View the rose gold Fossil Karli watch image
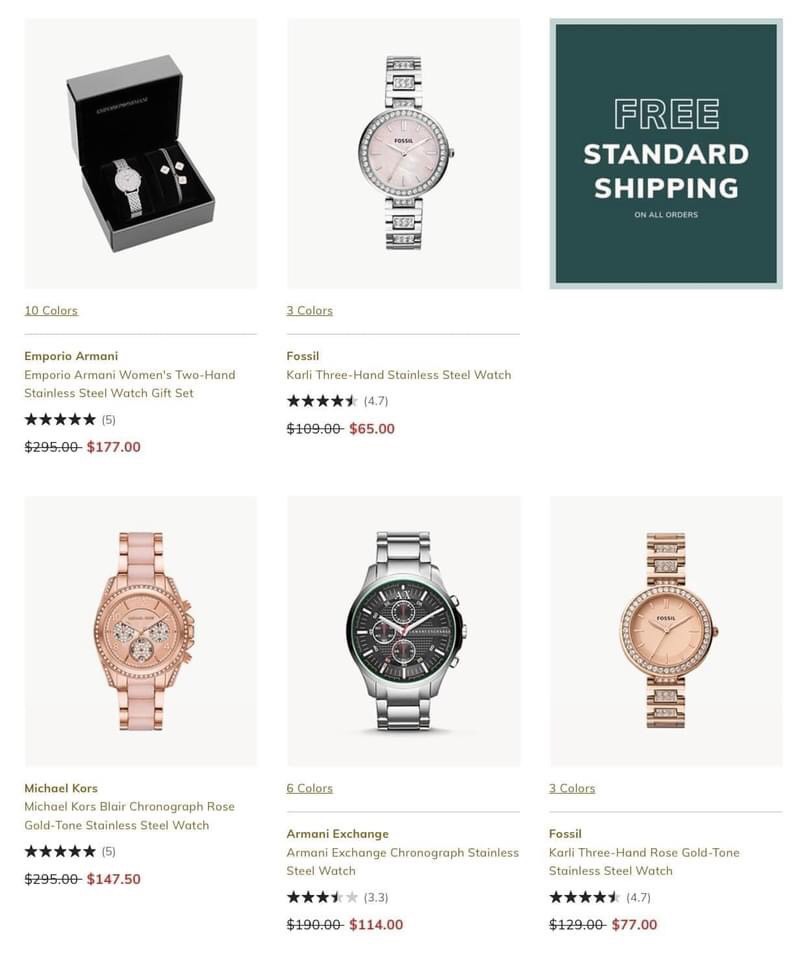 click(x=665, y=631)
